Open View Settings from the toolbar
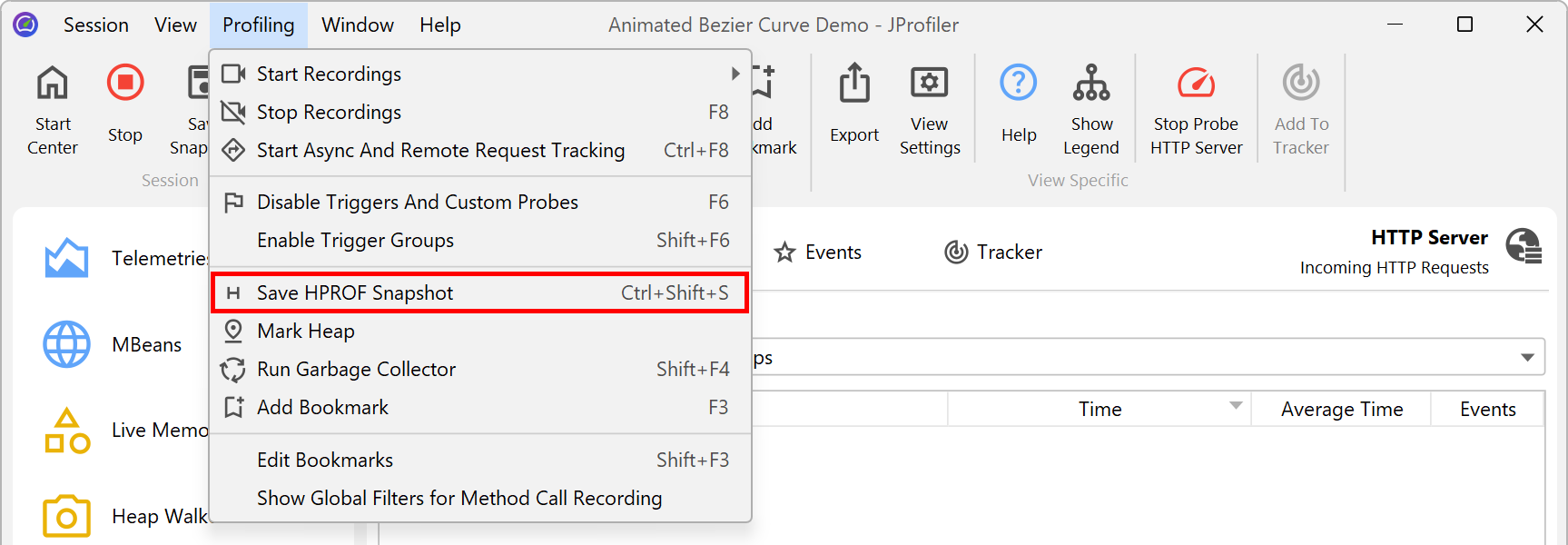 (x=929, y=84)
